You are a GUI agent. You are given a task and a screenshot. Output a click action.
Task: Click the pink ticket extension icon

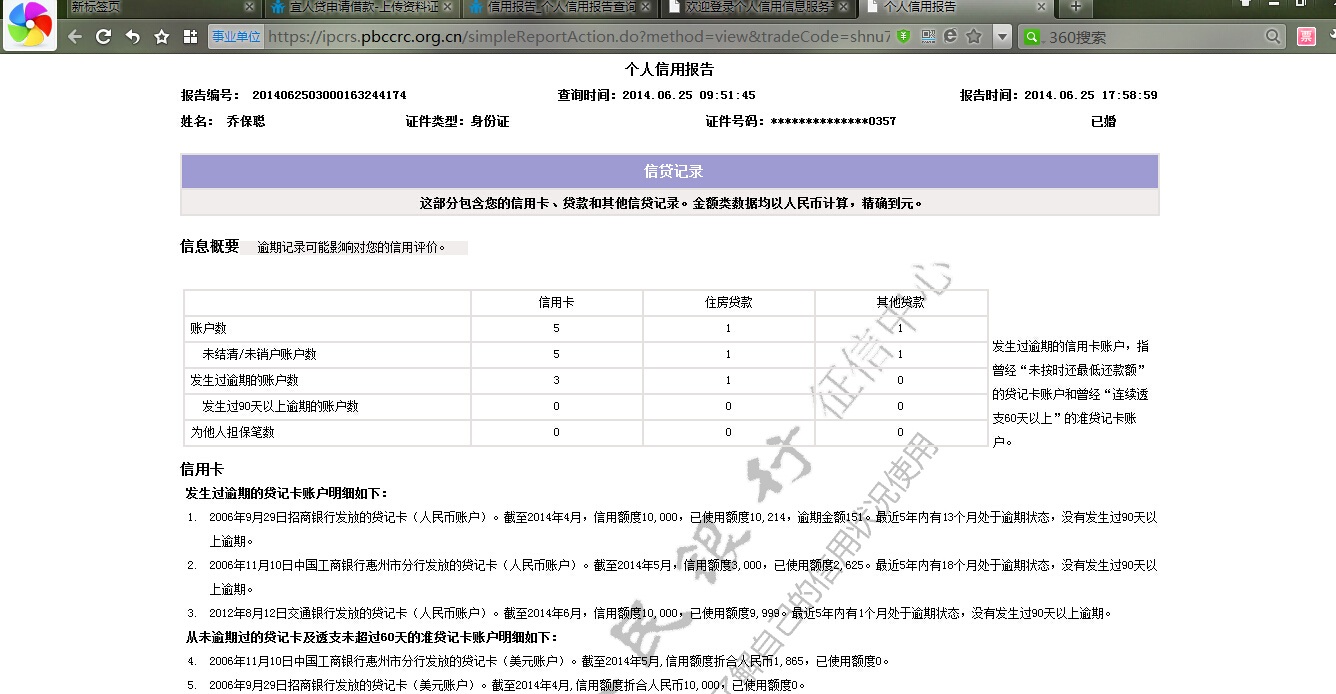(1306, 37)
